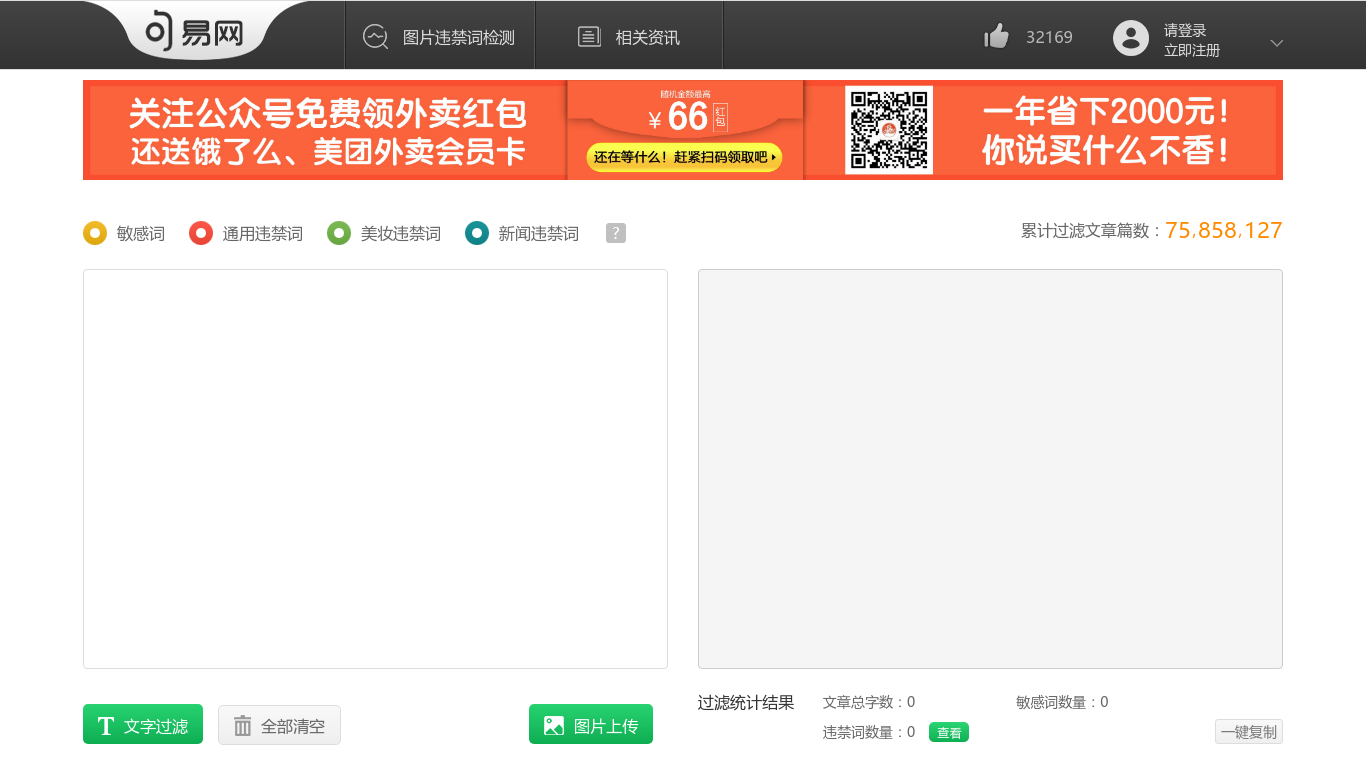Click the 查看 button beside 违禁词数量

pyautogui.click(x=949, y=733)
